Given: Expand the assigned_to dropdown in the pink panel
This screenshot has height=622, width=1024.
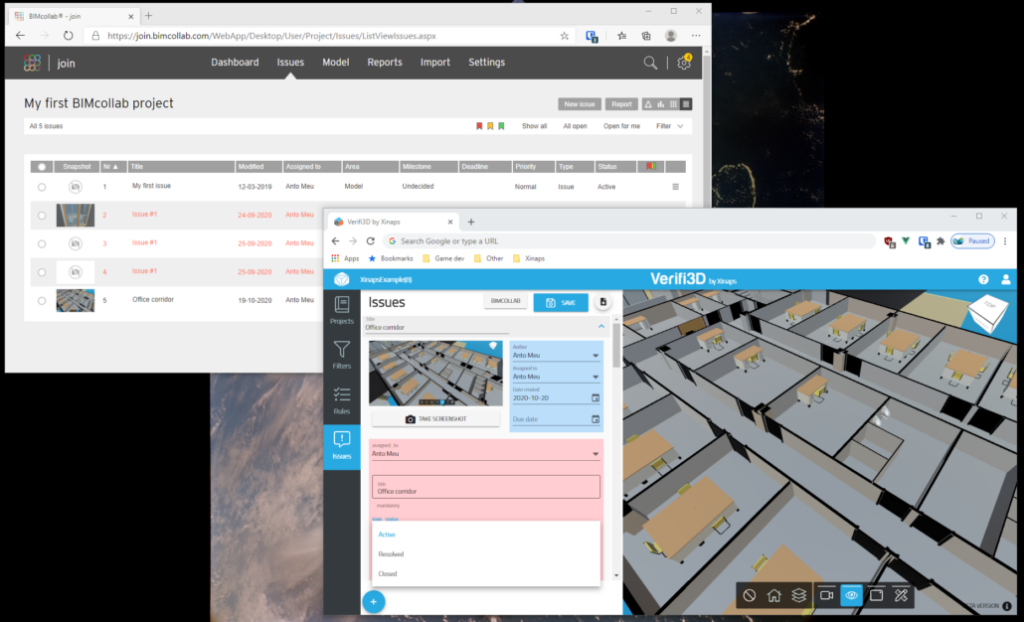Looking at the screenshot, I should 595,454.
